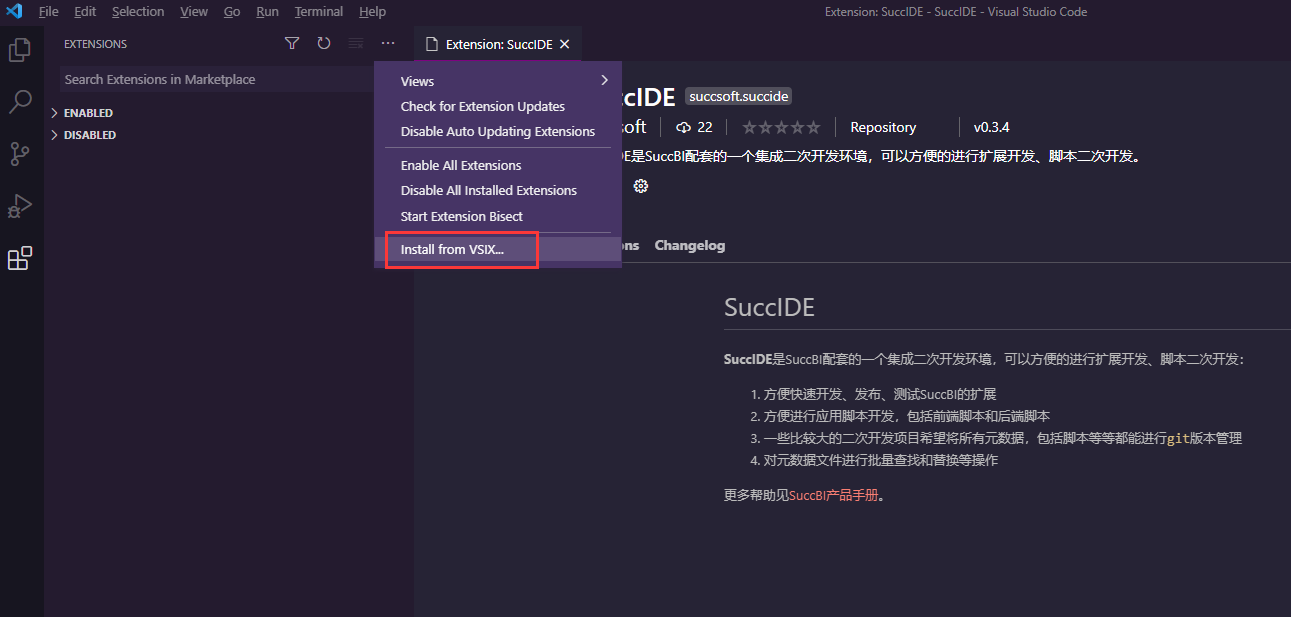Open the Go menu

coord(232,12)
